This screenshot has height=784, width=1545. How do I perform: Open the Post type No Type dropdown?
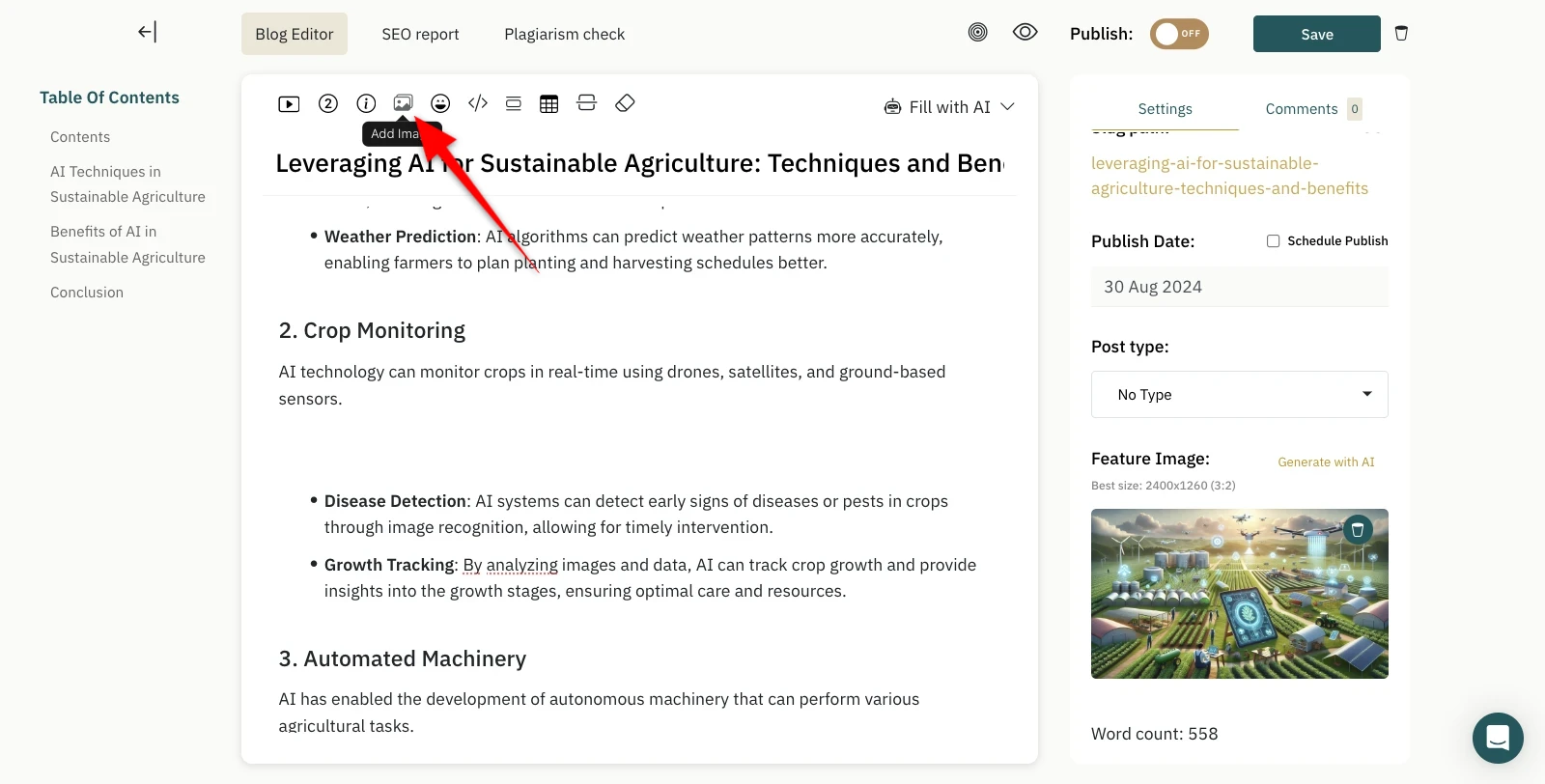[1240, 394]
